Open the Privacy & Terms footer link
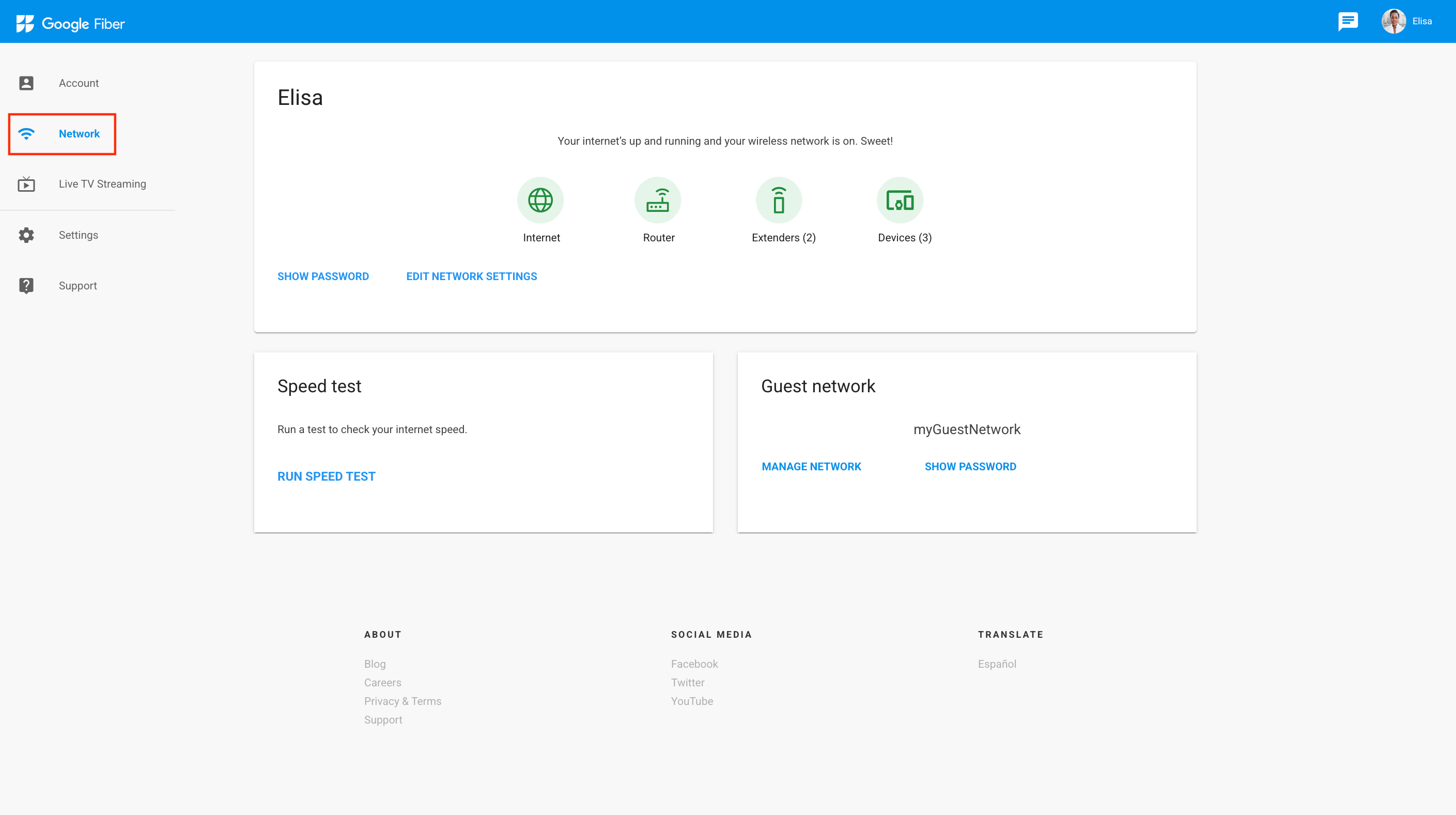 click(x=402, y=701)
